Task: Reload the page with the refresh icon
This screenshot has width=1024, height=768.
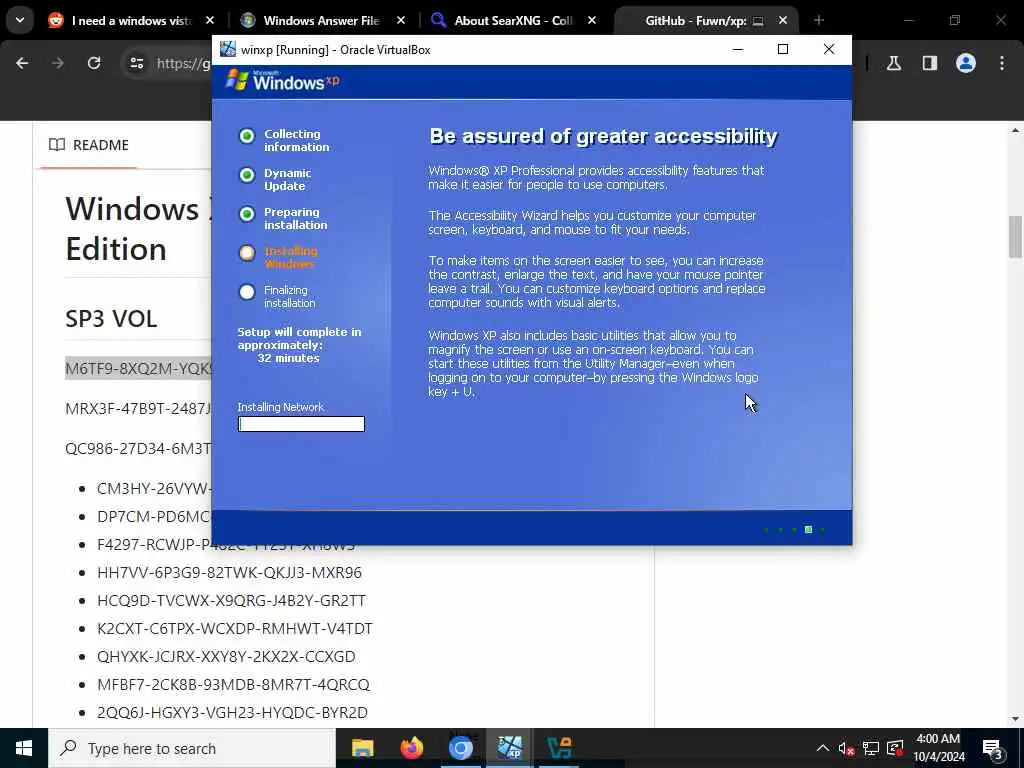Action: (94, 63)
